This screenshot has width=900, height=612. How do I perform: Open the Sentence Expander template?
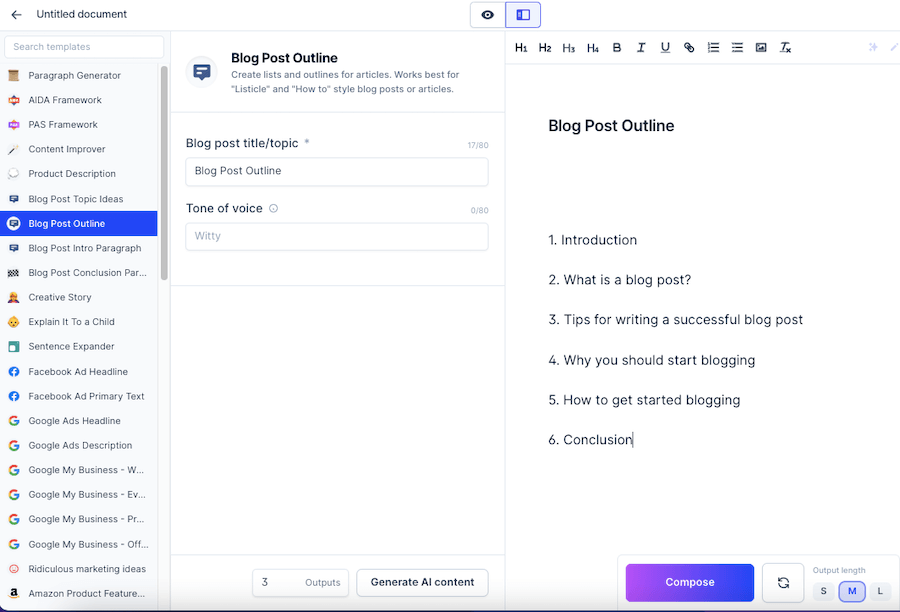tap(79, 347)
